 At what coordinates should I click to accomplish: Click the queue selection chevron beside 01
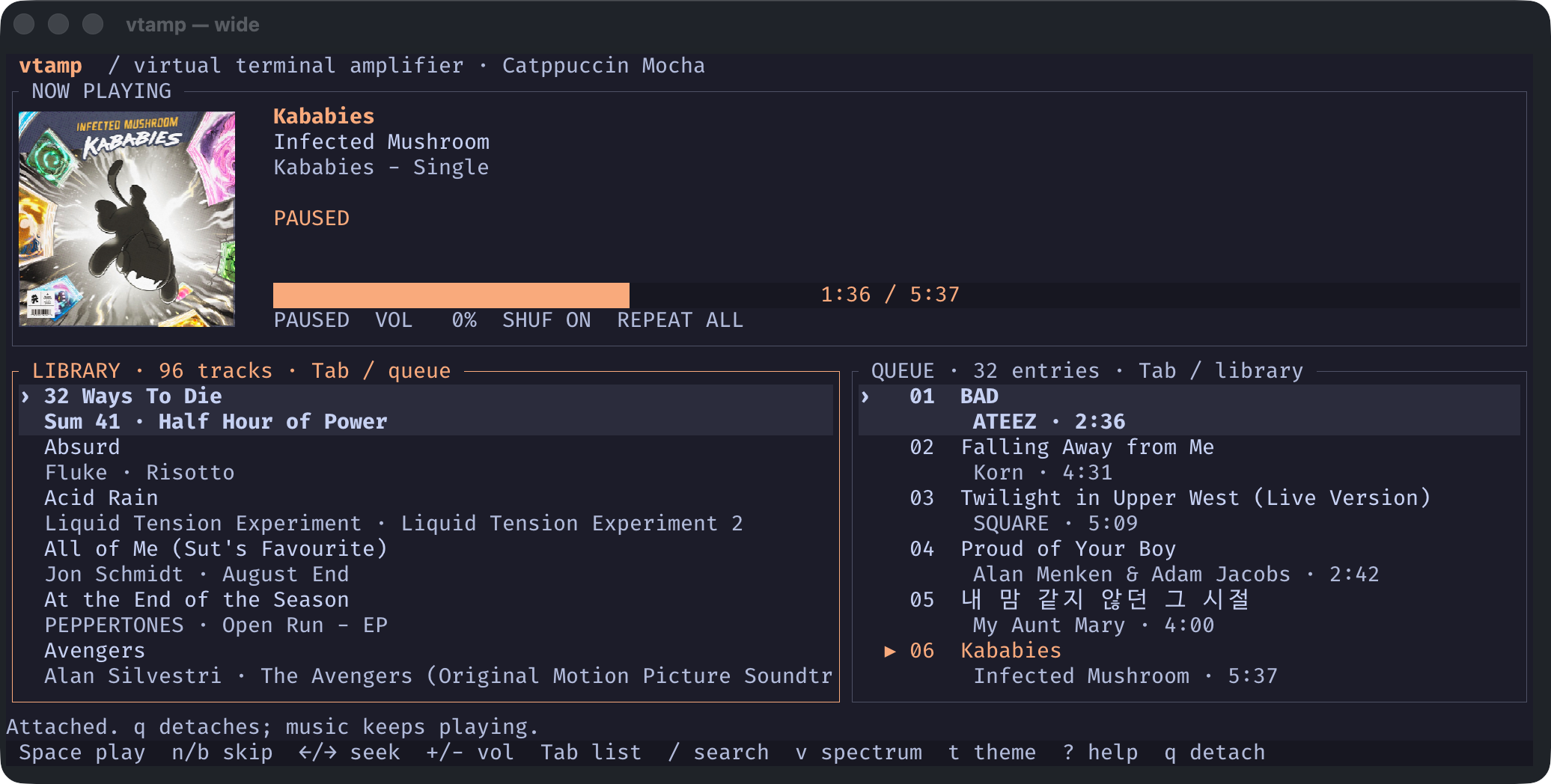tap(865, 396)
